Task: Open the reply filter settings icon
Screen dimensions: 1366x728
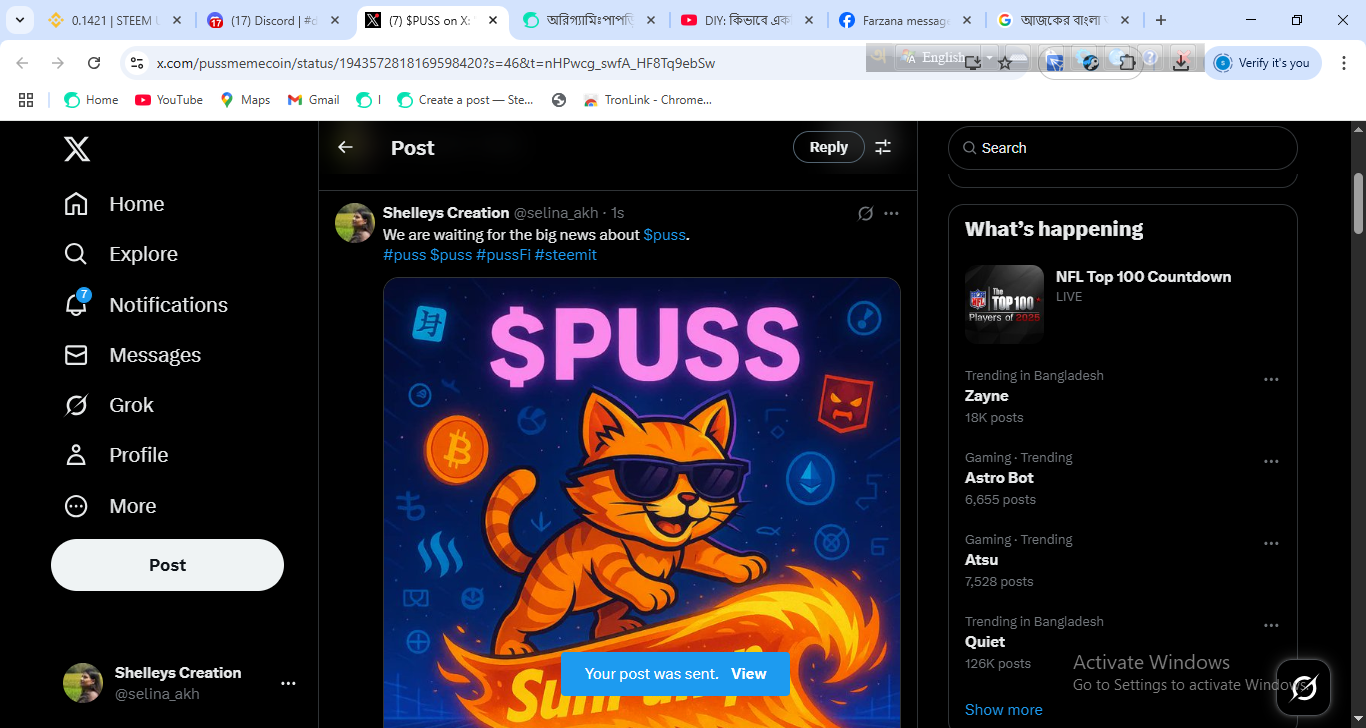Action: (x=883, y=147)
